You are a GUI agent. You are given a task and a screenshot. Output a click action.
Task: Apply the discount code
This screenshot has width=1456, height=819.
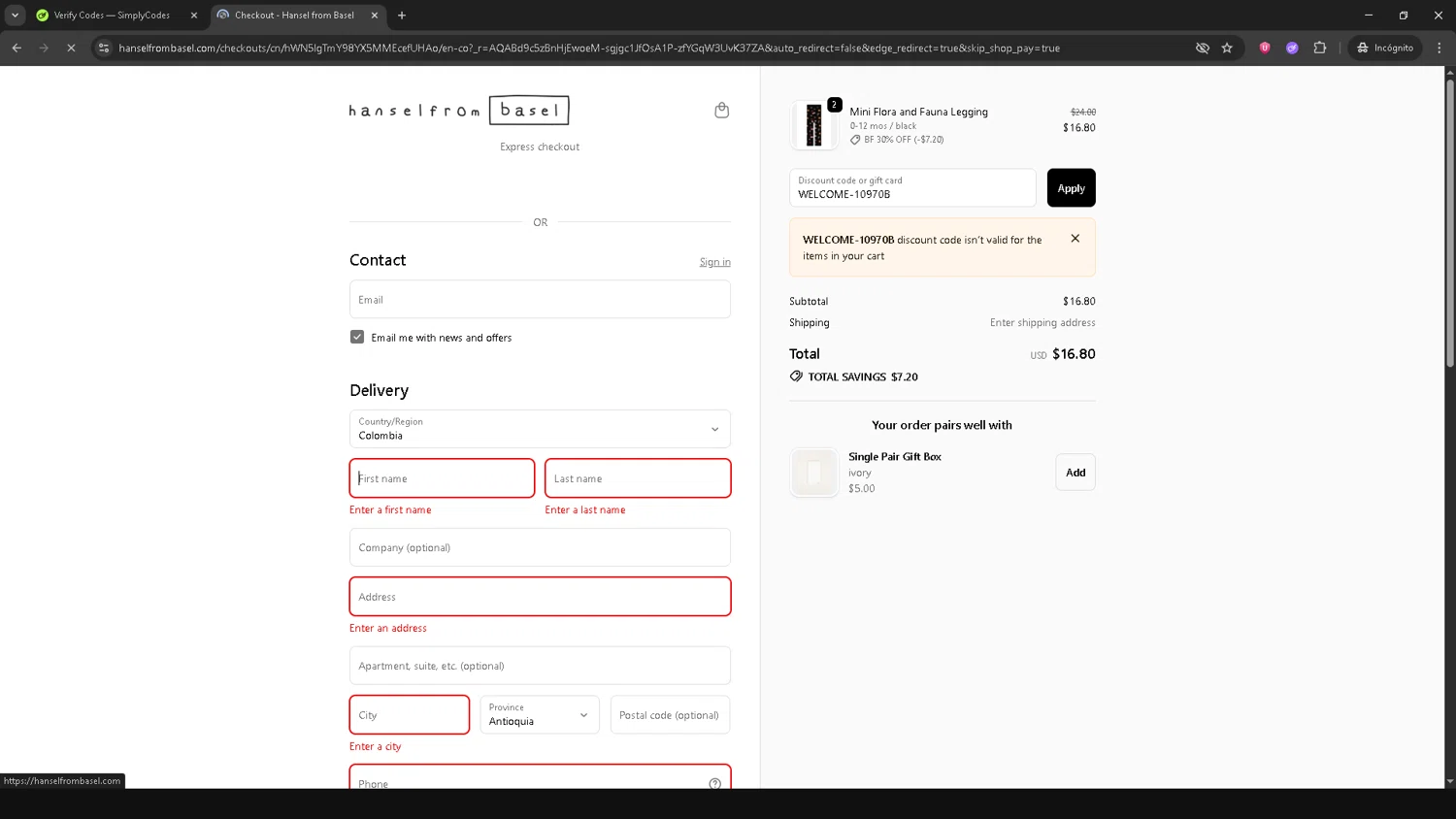pos(1071,188)
